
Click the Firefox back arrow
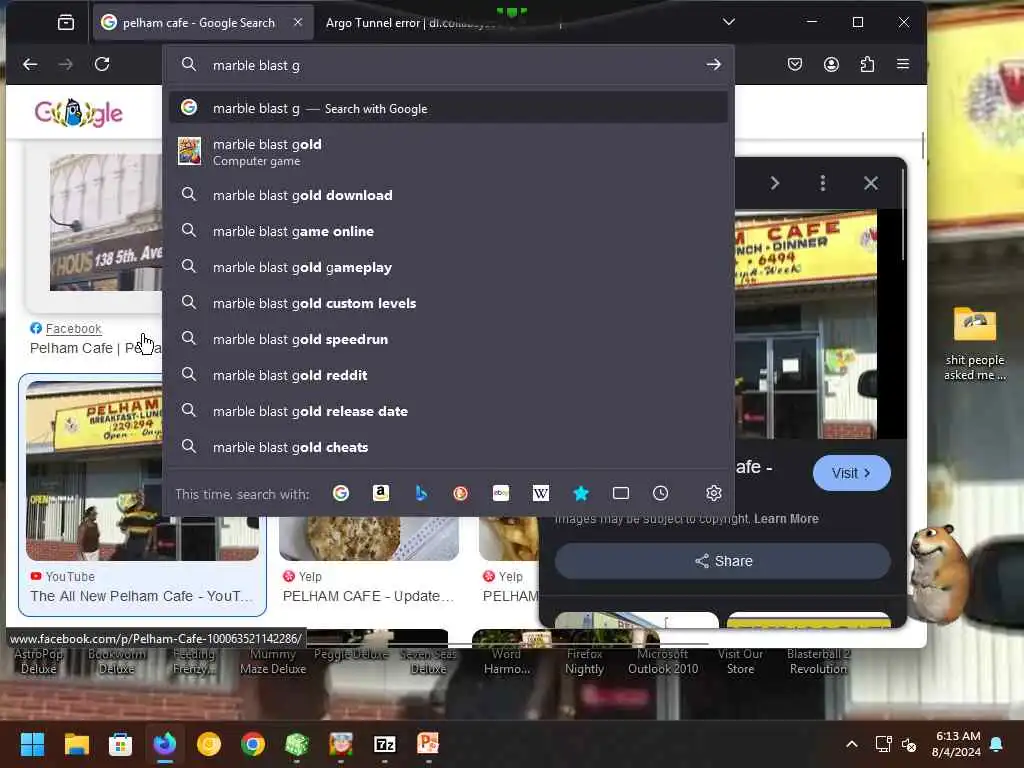click(x=30, y=64)
